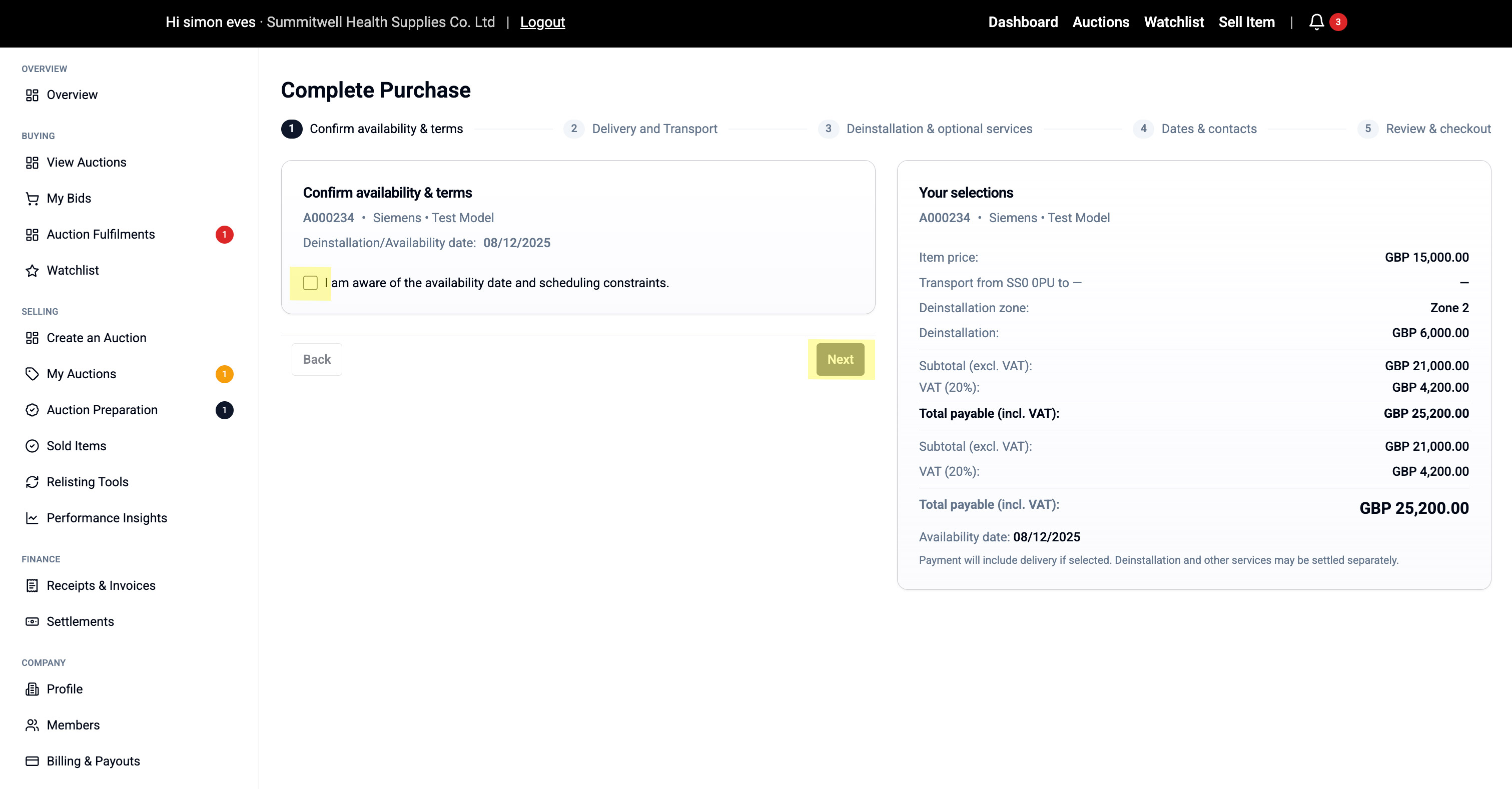The width and height of the screenshot is (1512, 789).
Task: Open Auctions in top navigation
Action: (1101, 23)
